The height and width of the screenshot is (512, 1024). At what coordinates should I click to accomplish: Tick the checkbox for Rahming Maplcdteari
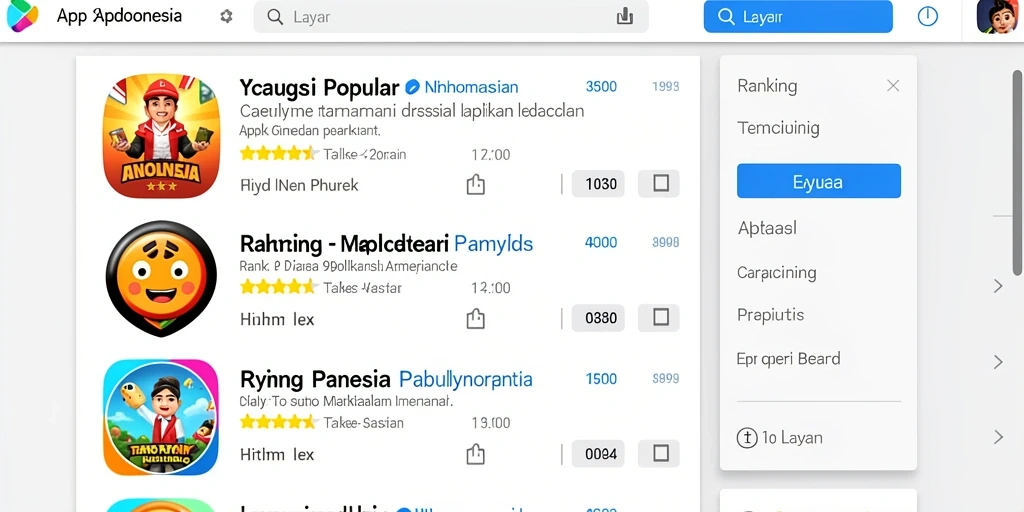tap(660, 317)
